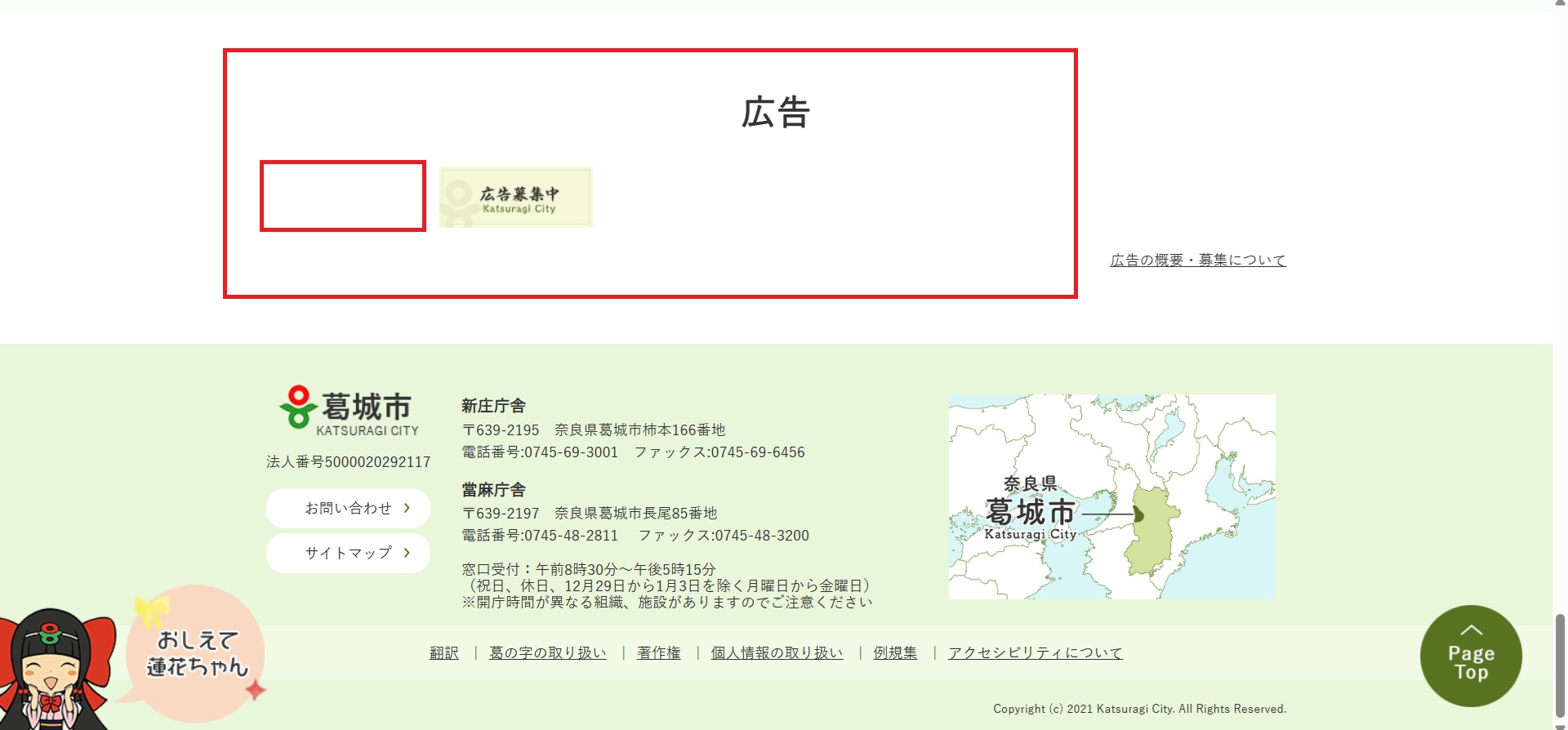The image size is (1568, 730).
Task: Click the 新庄庁舎 phone number 0745-69-3001
Action: (x=571, y=452)
